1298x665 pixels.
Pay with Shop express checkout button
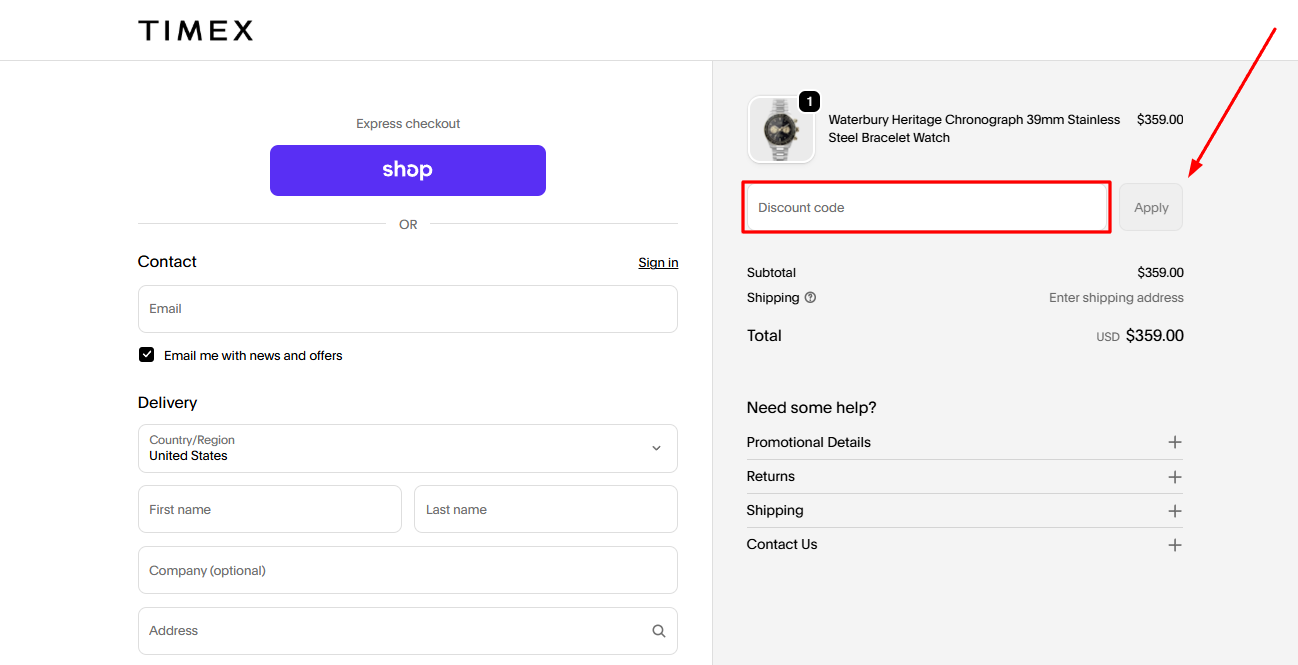point(408,170)
